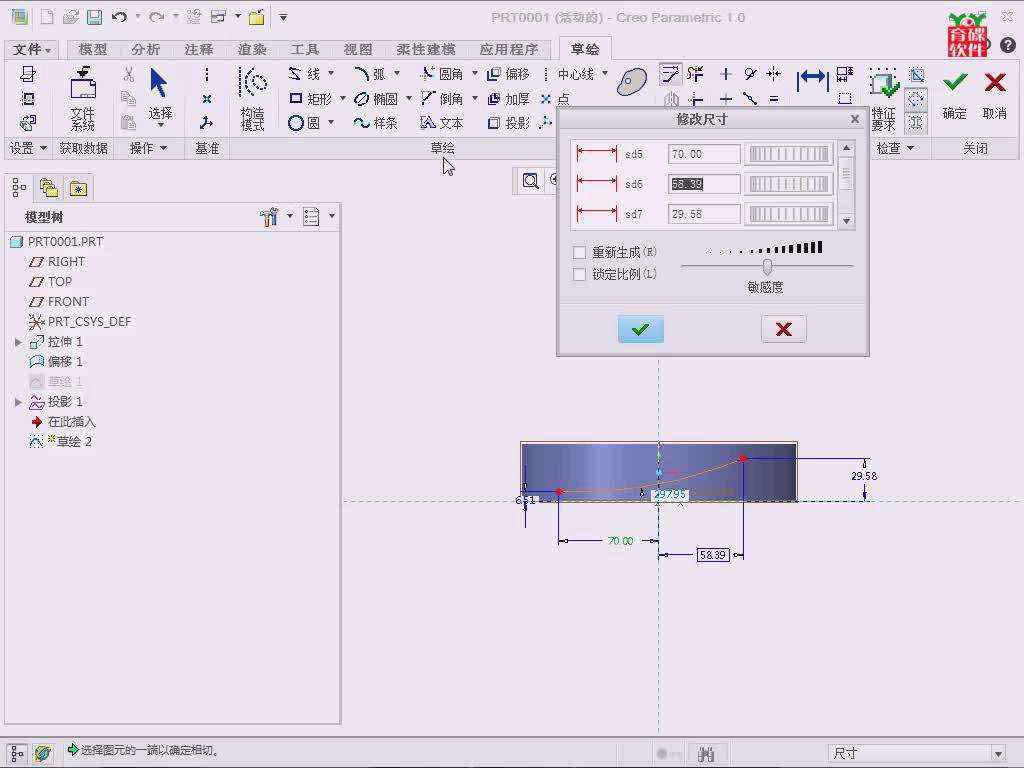Screen dimensions: 1024x768
Task: Switch to the Analysis tab
Action: click(146, 50)
